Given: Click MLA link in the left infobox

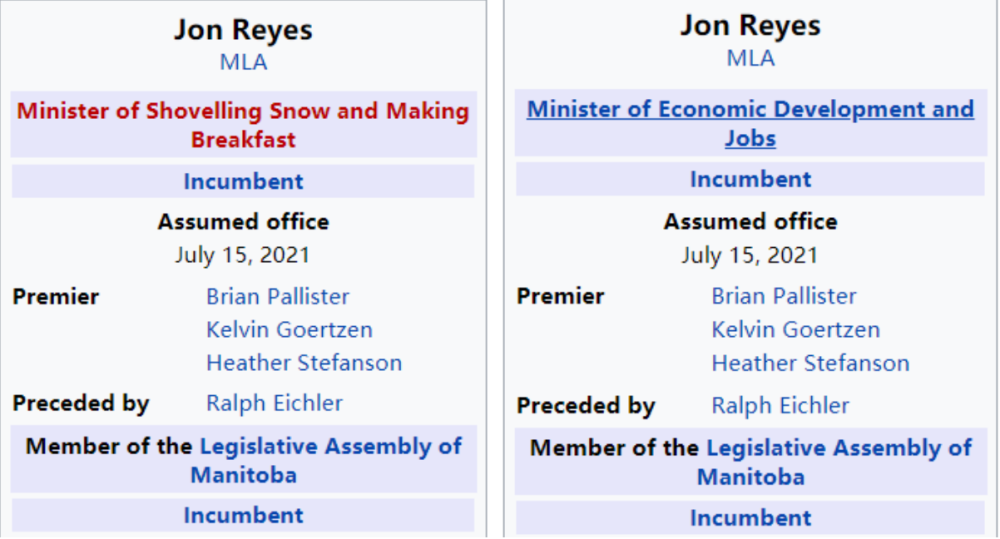Looking at the screenshot, I should (243, 62).
